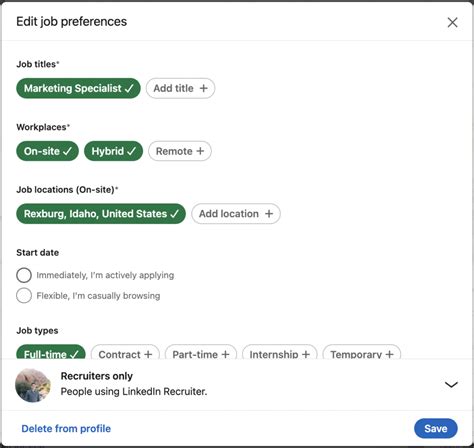The image size is (474, 448).
Task: Click the Edit job preferences title
Action: (x=72, y=22)
